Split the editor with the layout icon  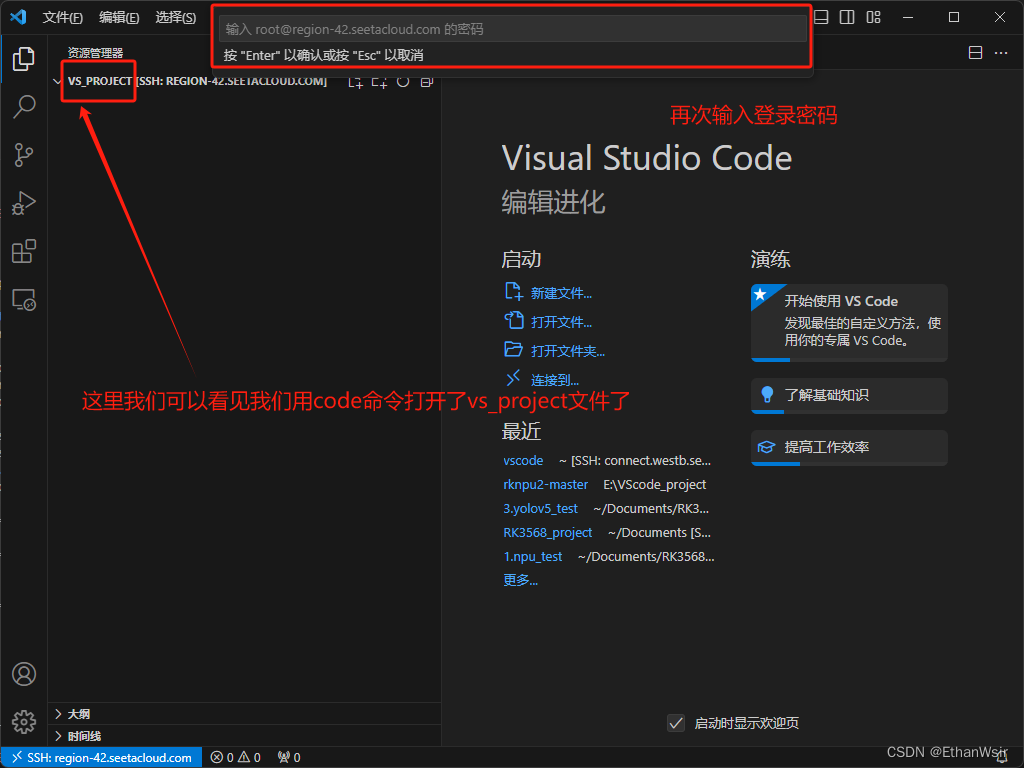click(x=975, y=53)
